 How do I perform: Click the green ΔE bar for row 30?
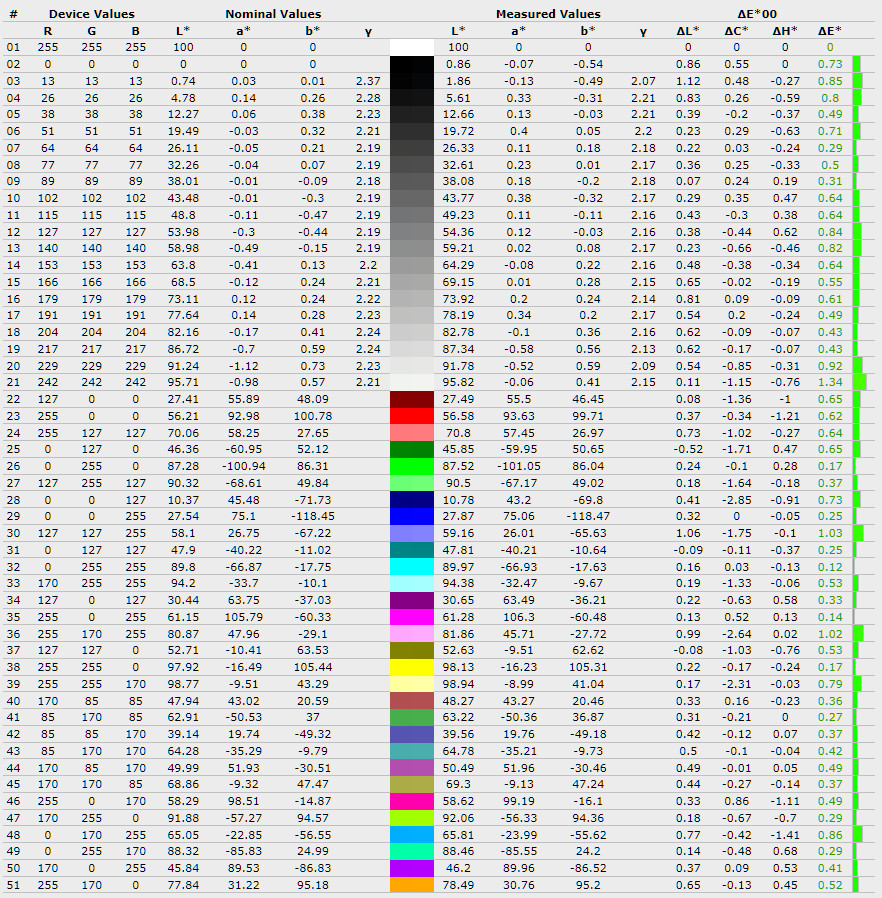click(858, 533)
